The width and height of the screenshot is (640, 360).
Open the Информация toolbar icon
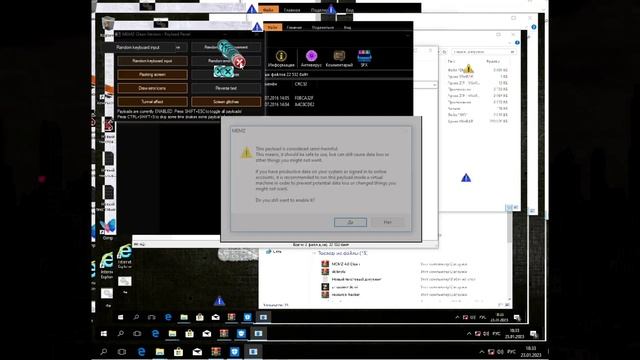[281, 58]
